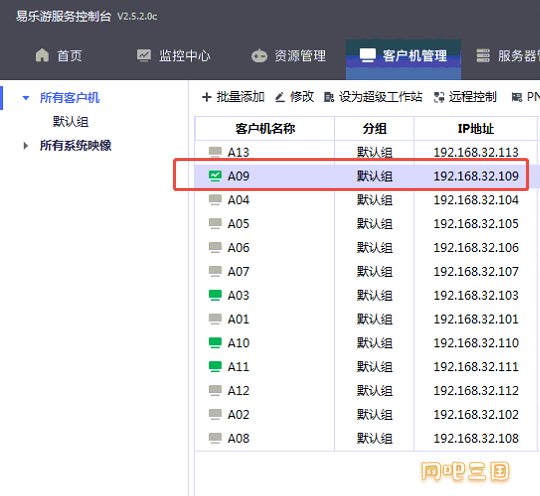Screen dimensions: 540x496
Task: Switch to 监控中心 tab
Action: tap(174, 55)
